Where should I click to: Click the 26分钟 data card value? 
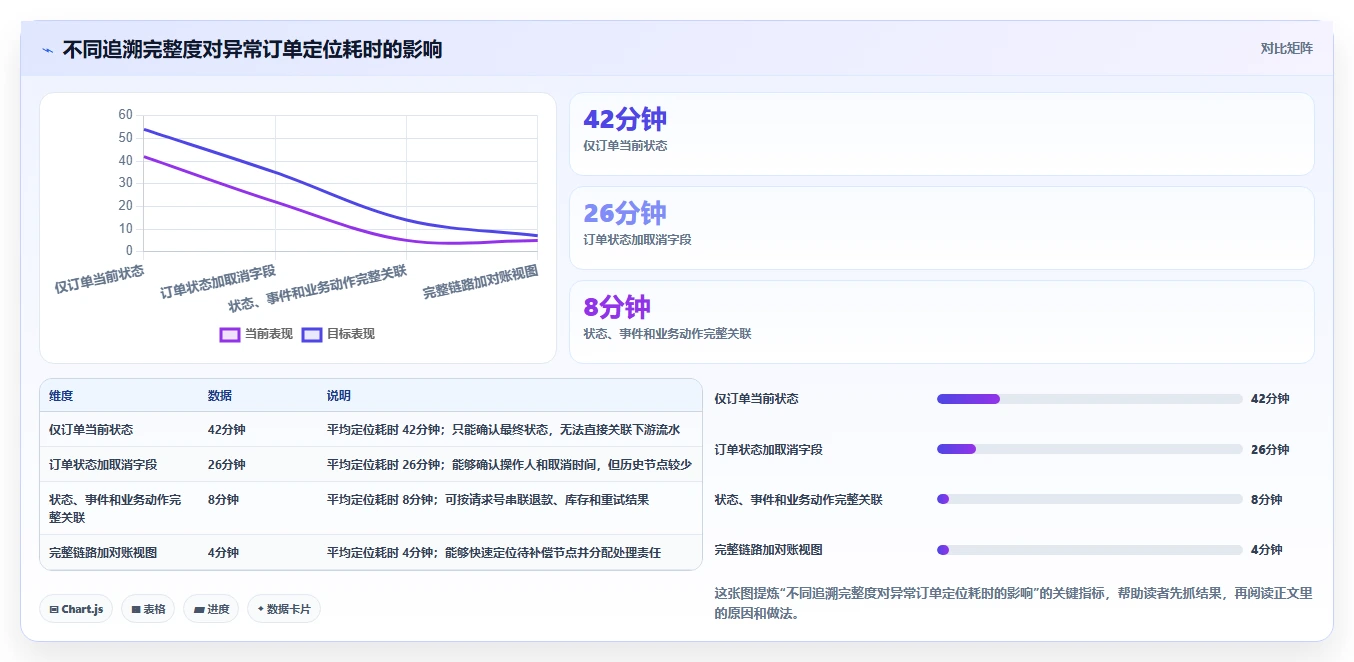[624, 213]
